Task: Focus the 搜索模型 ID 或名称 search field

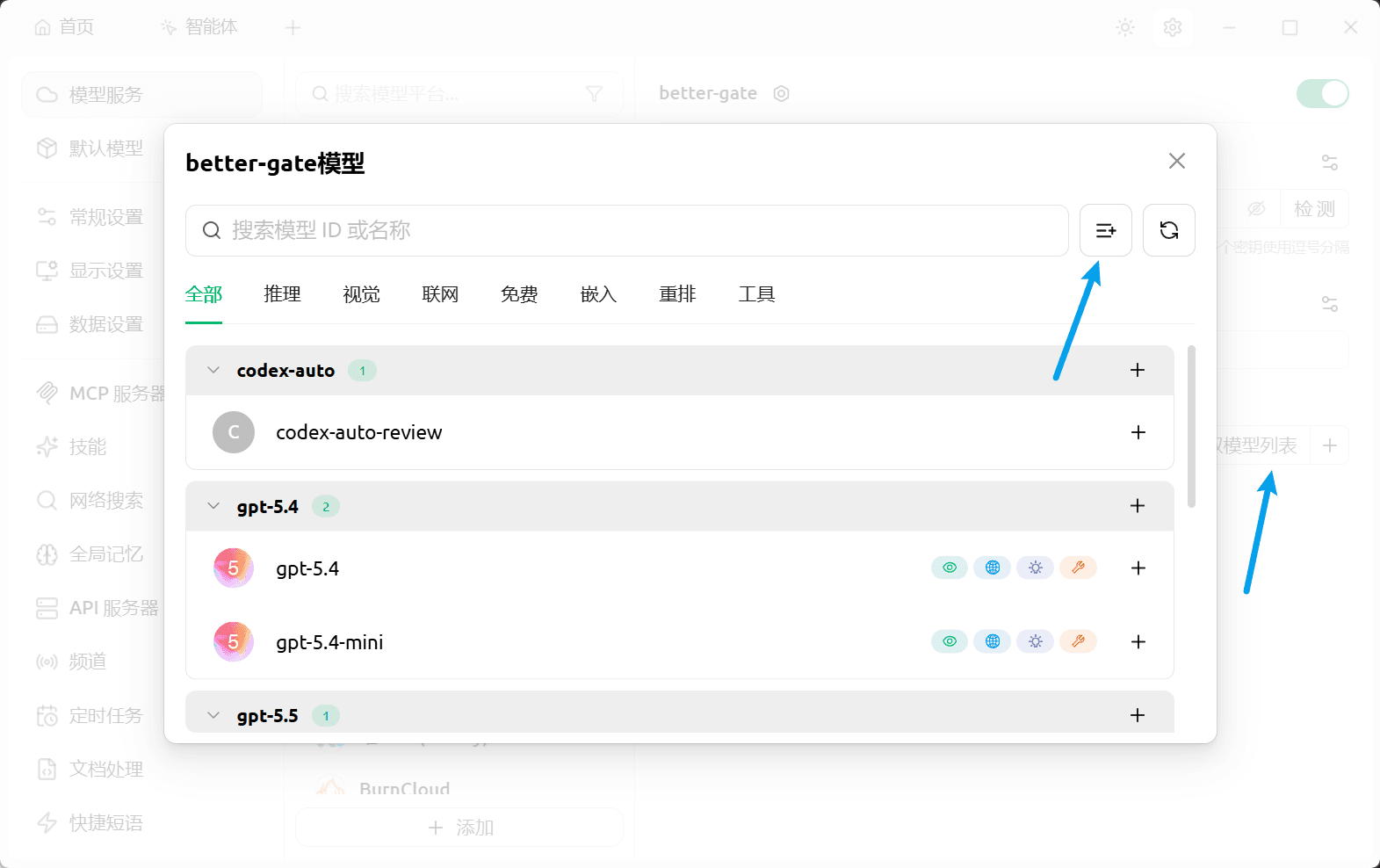Action: point(627,230)
